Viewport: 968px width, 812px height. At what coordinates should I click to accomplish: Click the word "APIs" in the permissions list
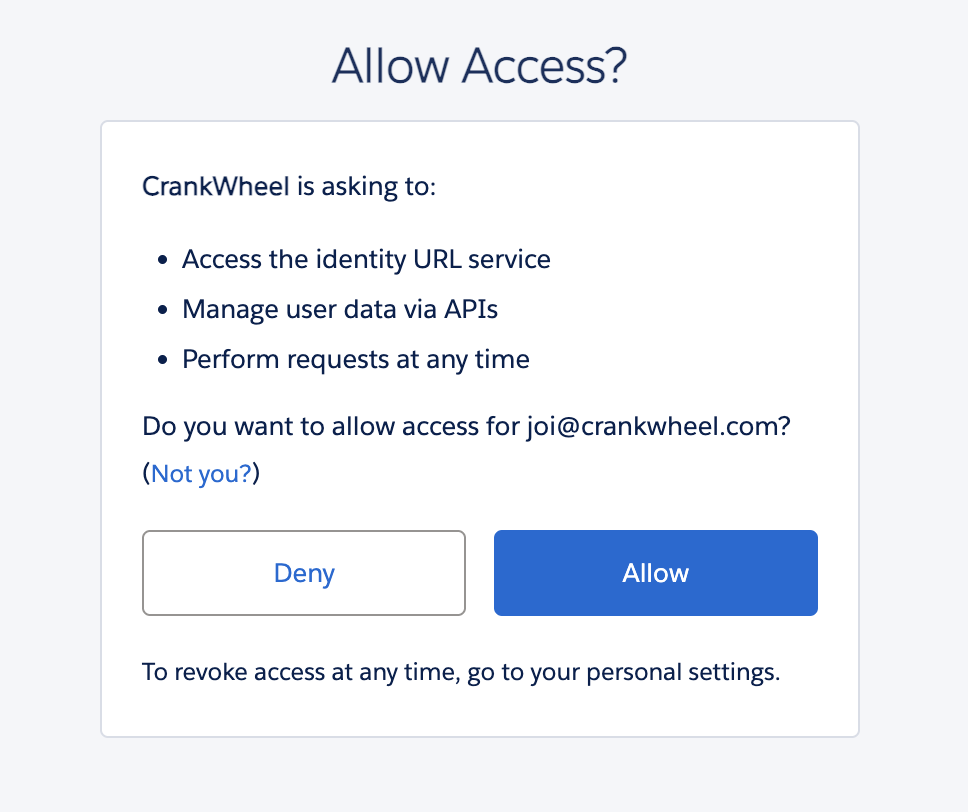470,309
